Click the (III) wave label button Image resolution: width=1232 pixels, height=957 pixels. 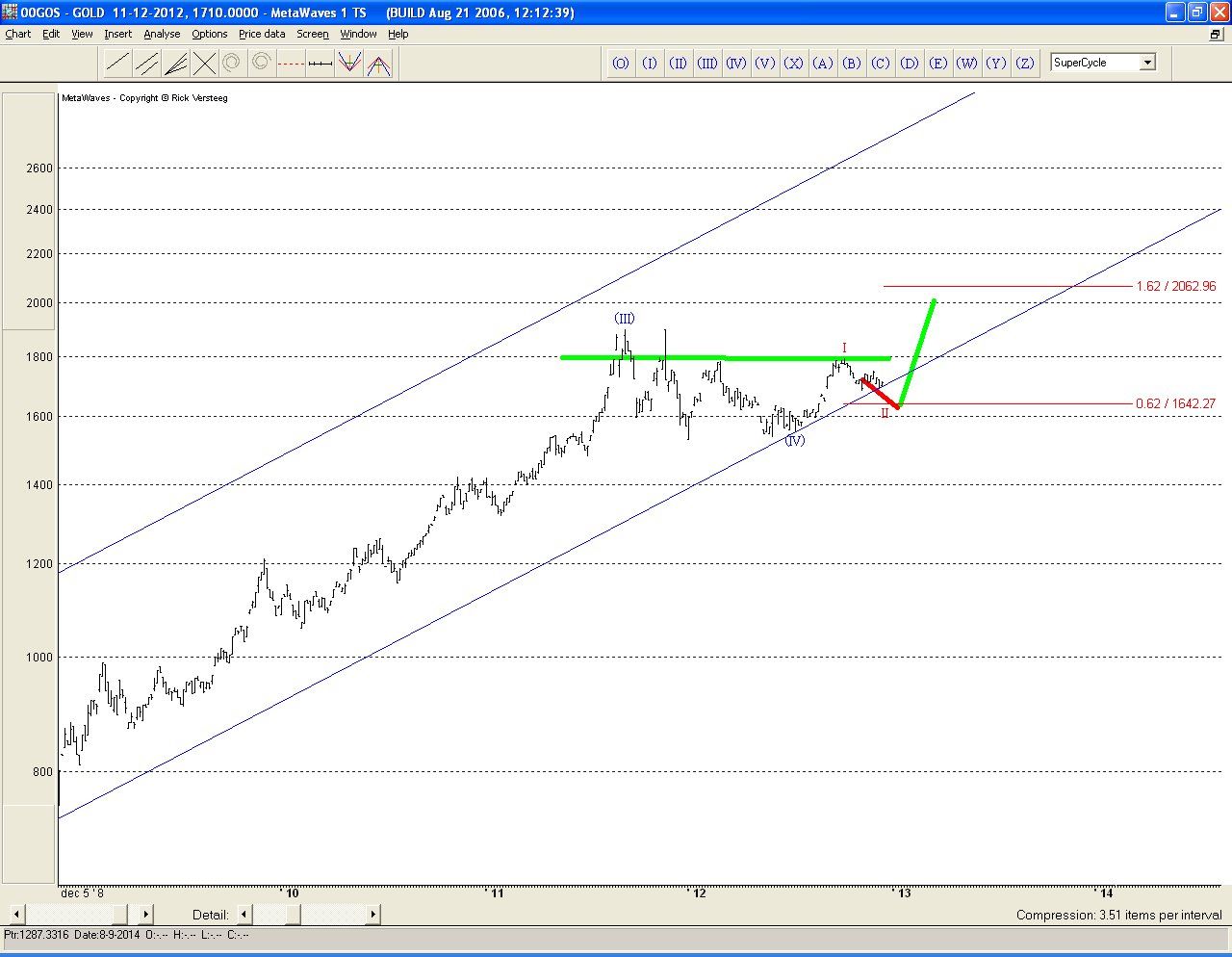707,63
